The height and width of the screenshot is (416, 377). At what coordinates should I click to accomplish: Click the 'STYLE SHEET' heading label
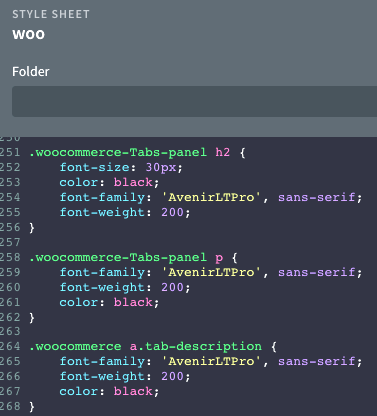[x=51, y=14]
